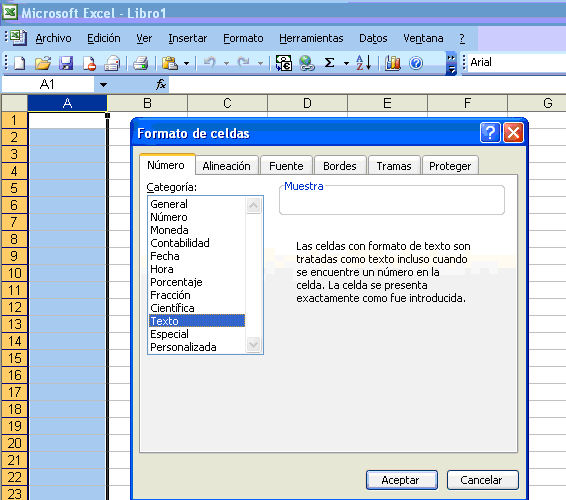This screenshot has width=566, height=500.
Task: Expand toolbar options chevron
Action: pos(451,64)
